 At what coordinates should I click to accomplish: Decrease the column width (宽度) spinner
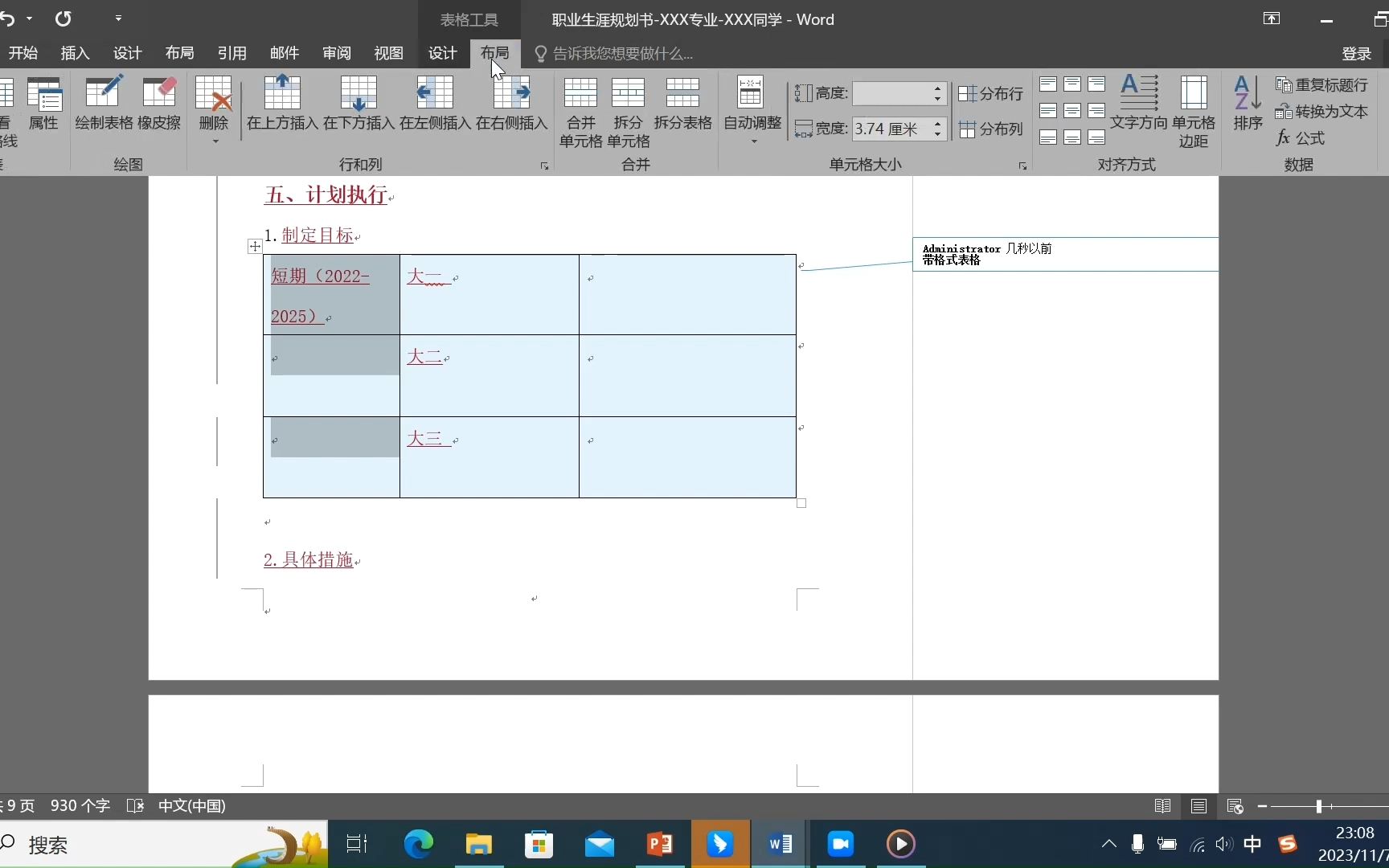tap(937, 133)
